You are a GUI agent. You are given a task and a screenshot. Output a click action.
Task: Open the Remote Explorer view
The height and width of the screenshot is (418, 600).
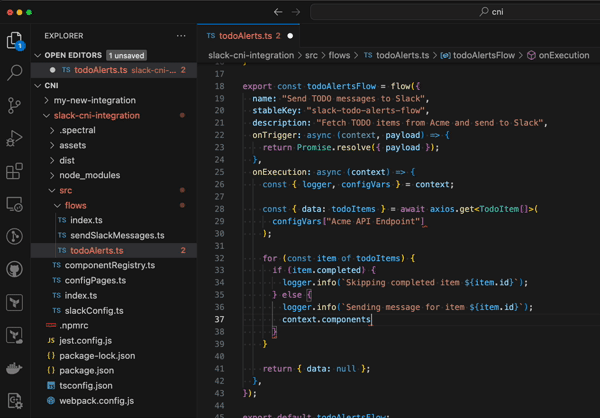15,204
